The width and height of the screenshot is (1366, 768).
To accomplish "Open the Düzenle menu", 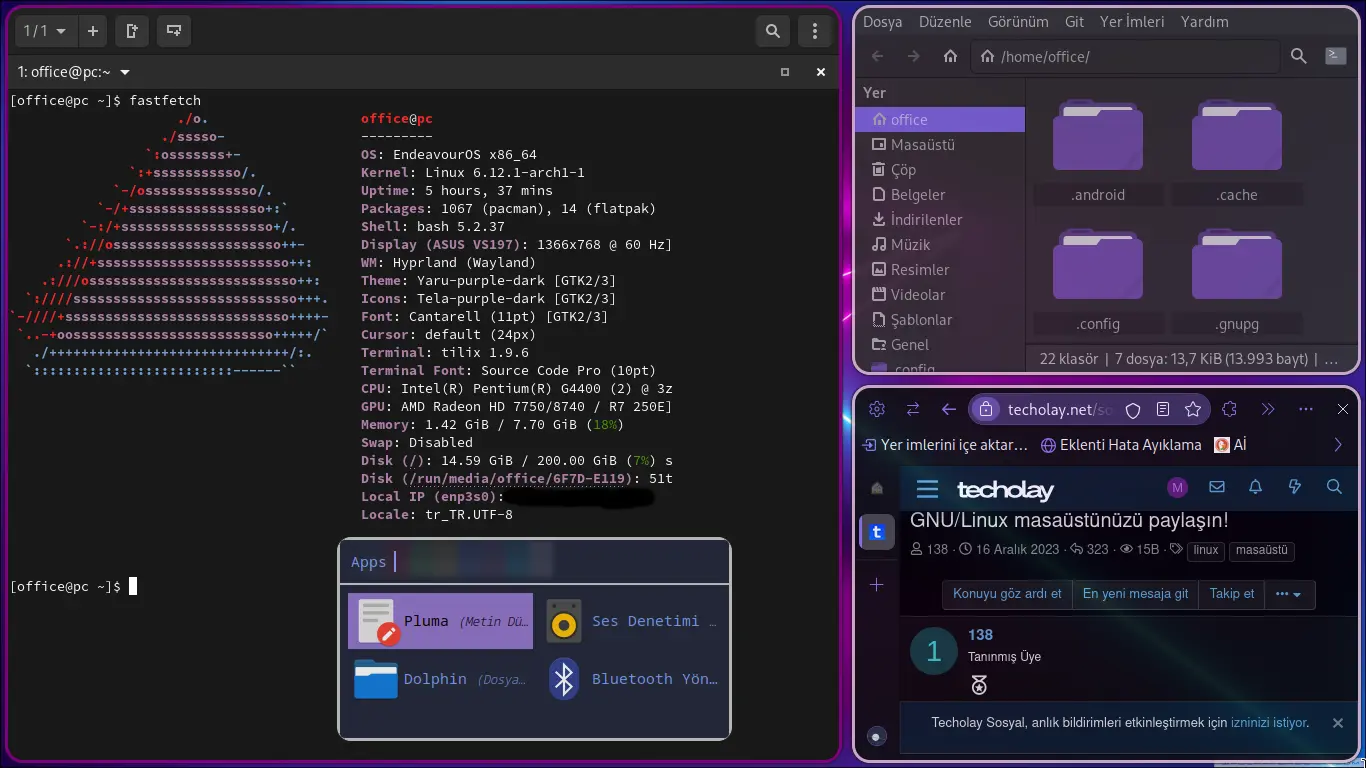I will [945, 21].
